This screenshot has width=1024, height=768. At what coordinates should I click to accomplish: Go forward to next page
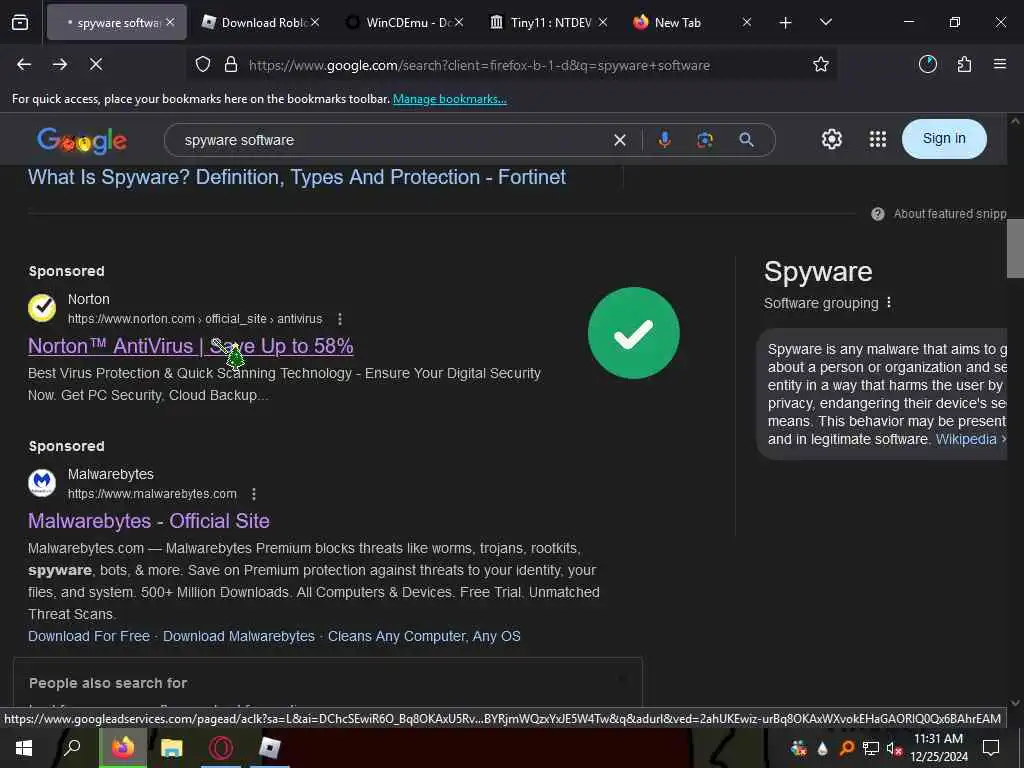(x=60, y=64)
